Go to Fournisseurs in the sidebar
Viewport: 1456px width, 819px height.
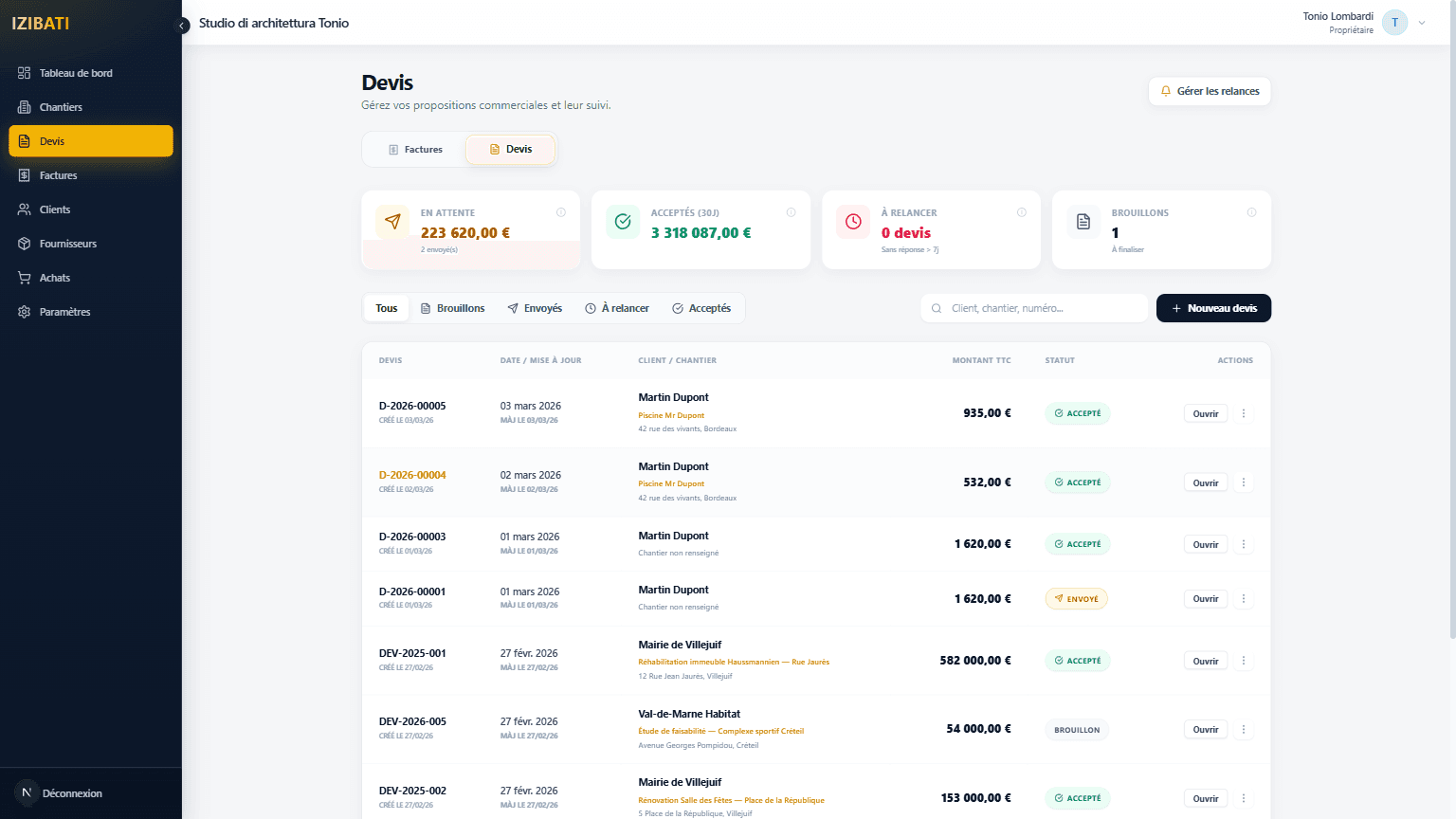pos(67,244)
